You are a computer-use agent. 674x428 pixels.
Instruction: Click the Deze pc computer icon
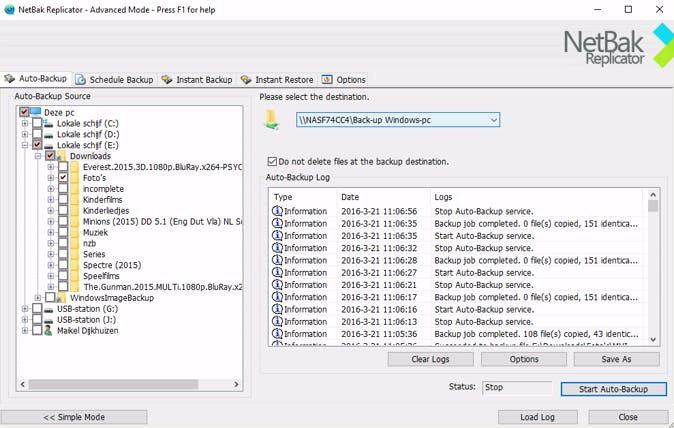[36, 112]
